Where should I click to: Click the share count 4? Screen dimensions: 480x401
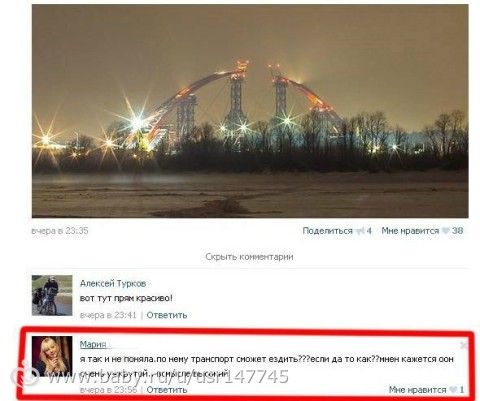(369, 231)
